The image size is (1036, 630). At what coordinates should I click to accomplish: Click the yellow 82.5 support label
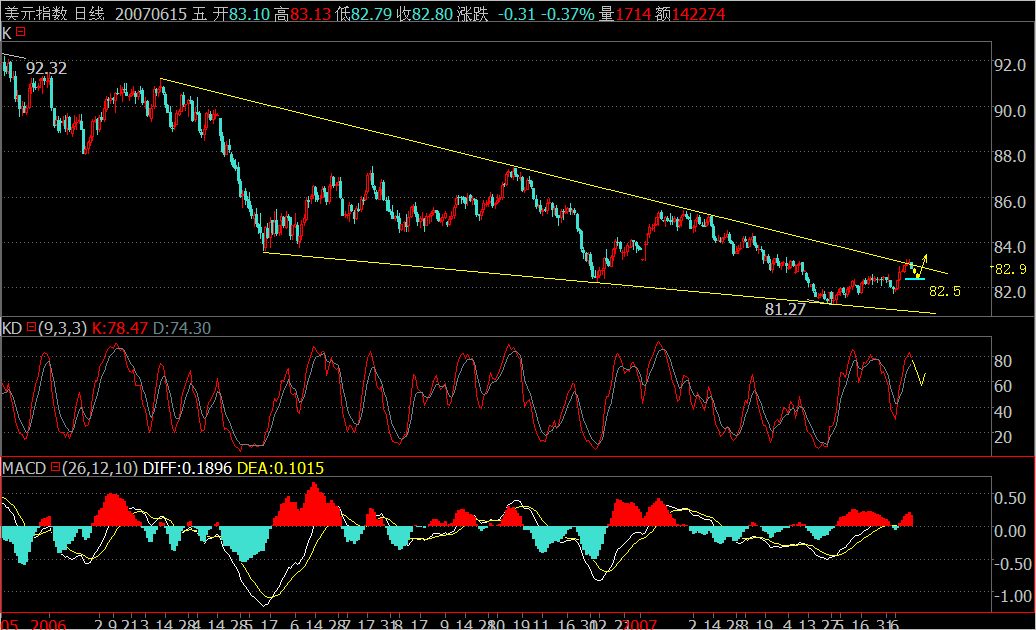click(x=945, y=291)
